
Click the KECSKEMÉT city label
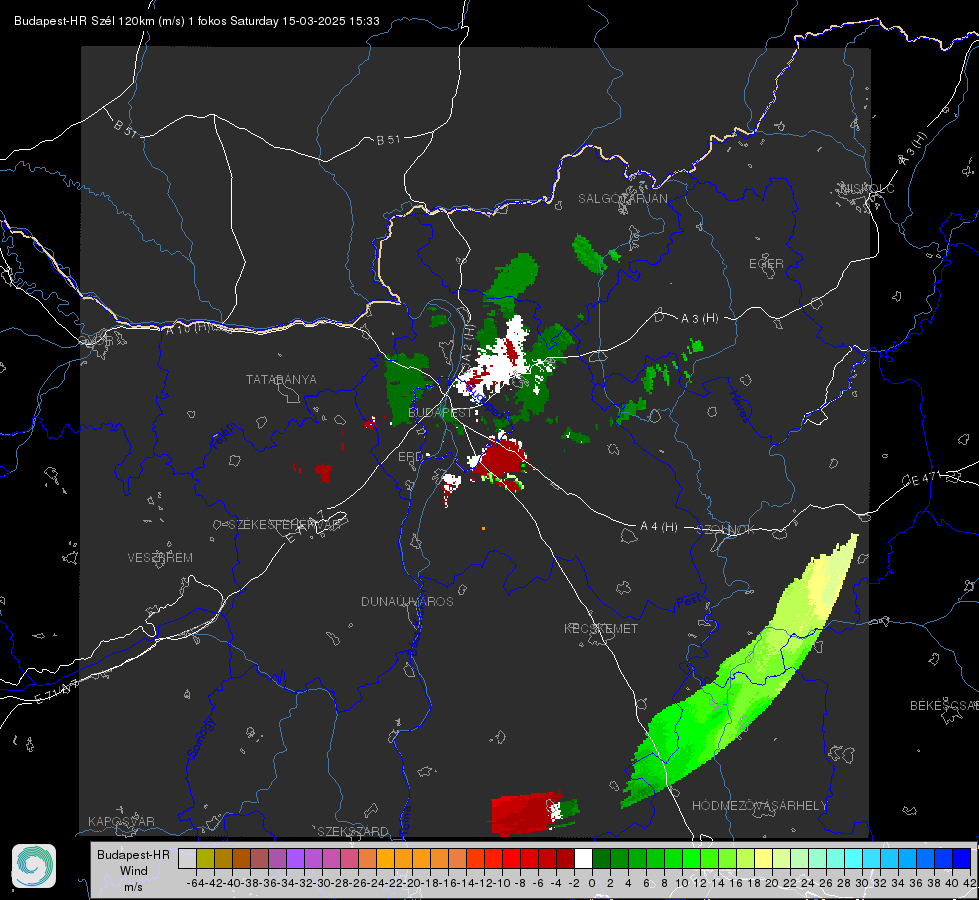click(x=601, y=628)
